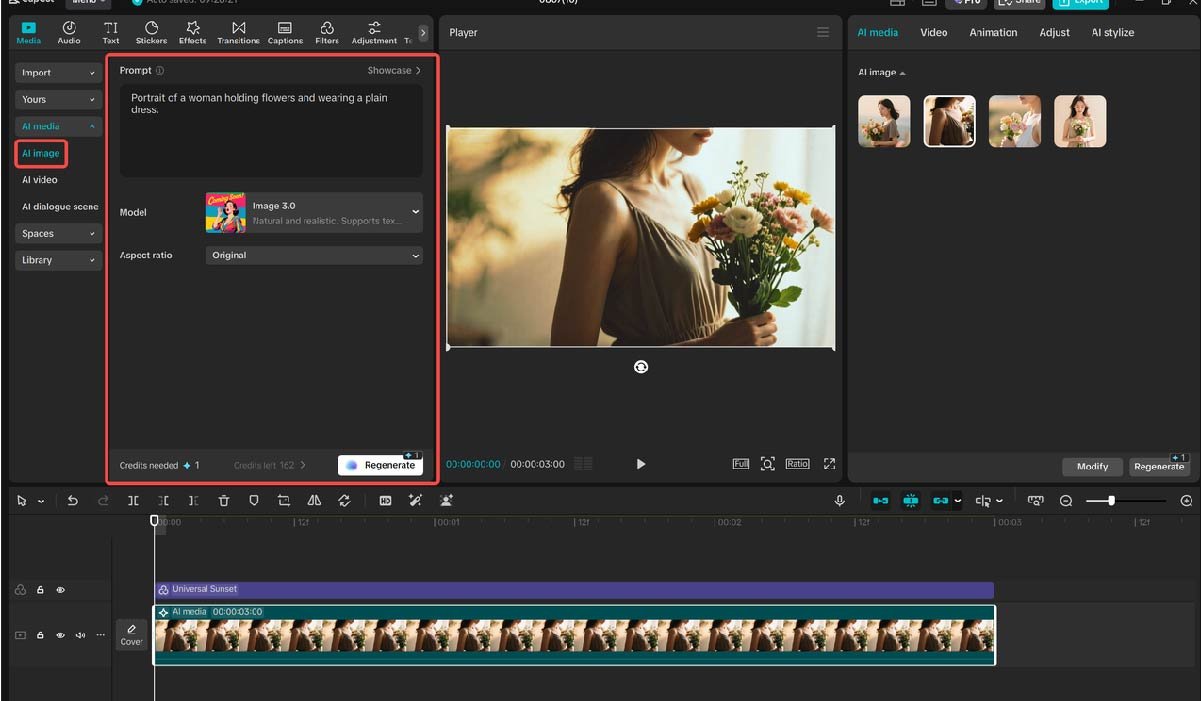Click the Modify button
This screenshot has width=1201, height=701.
pyautogui.click(x=1092, y=467)
